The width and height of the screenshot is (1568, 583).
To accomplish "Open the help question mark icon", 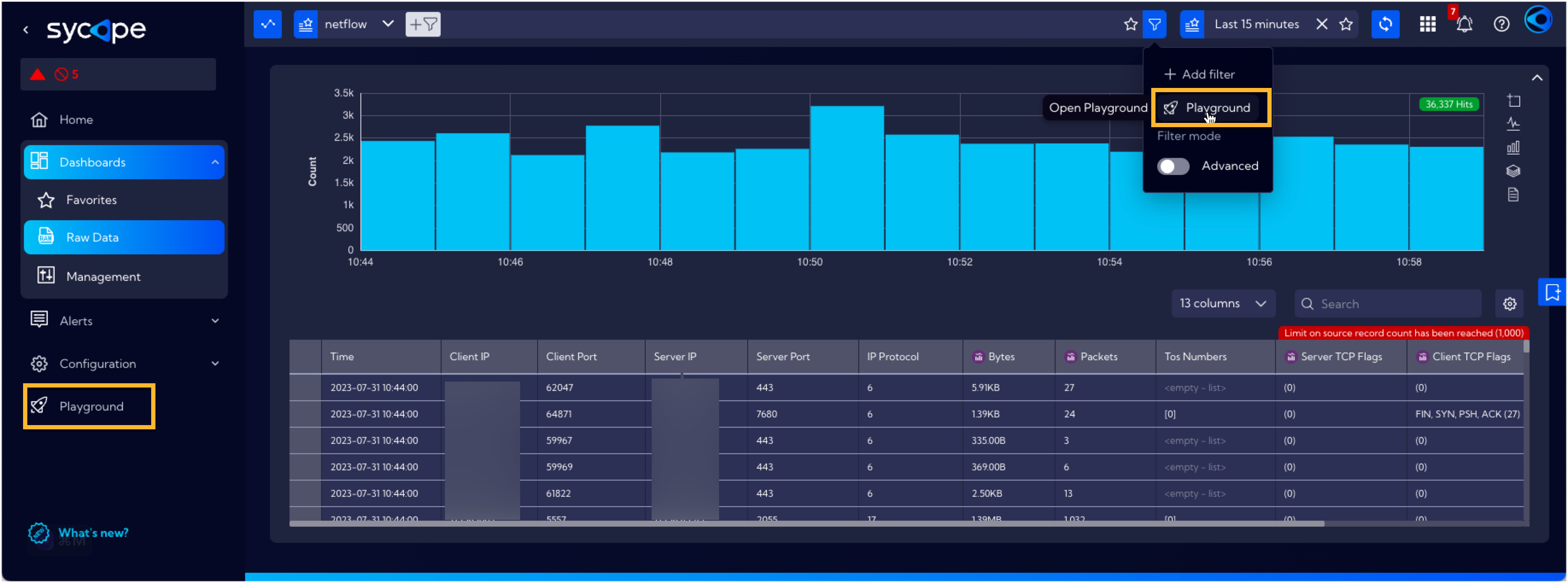I will pos(1501,24).
